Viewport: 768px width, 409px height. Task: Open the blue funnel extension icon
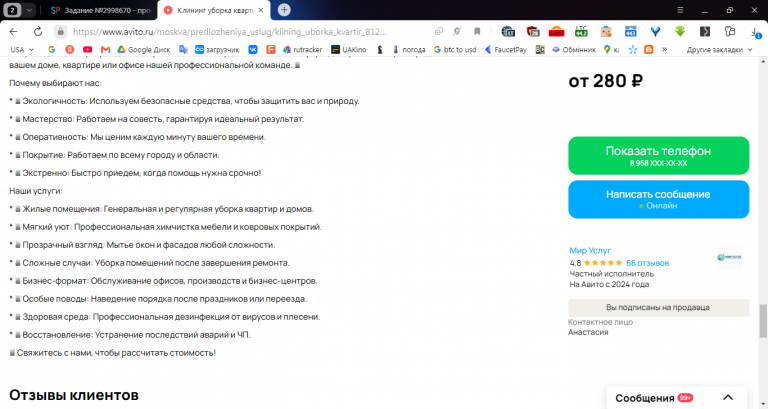655,31
